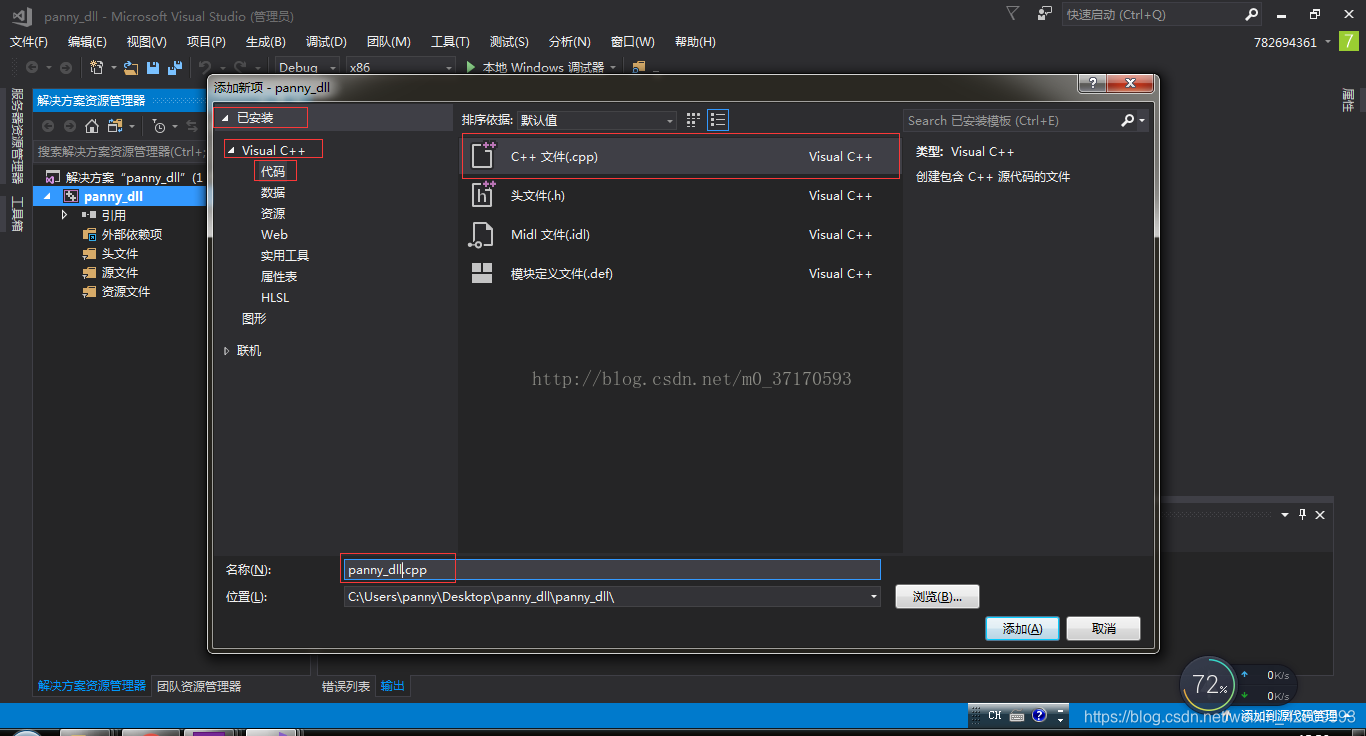
Task: Pin the output panel with pushpin icon
Action: click(1302, 514)
